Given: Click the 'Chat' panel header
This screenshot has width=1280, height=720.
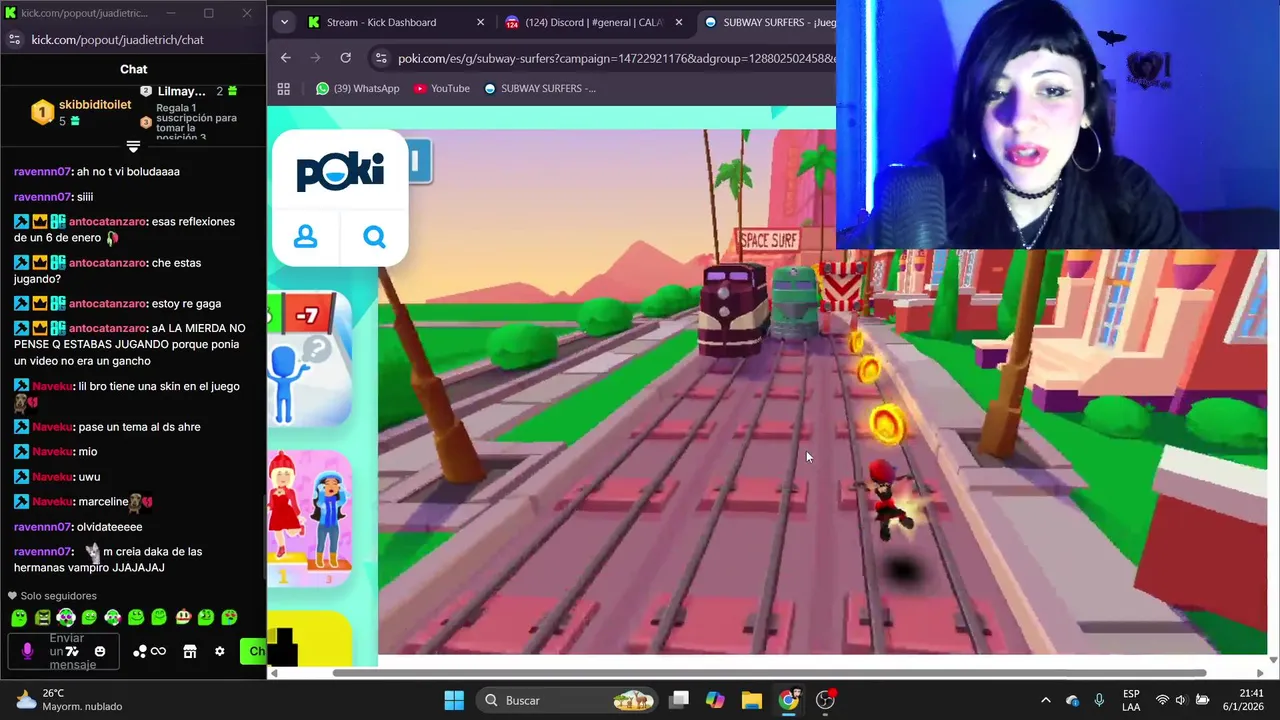Looking at the screenshot, I should tap(133, 69).
